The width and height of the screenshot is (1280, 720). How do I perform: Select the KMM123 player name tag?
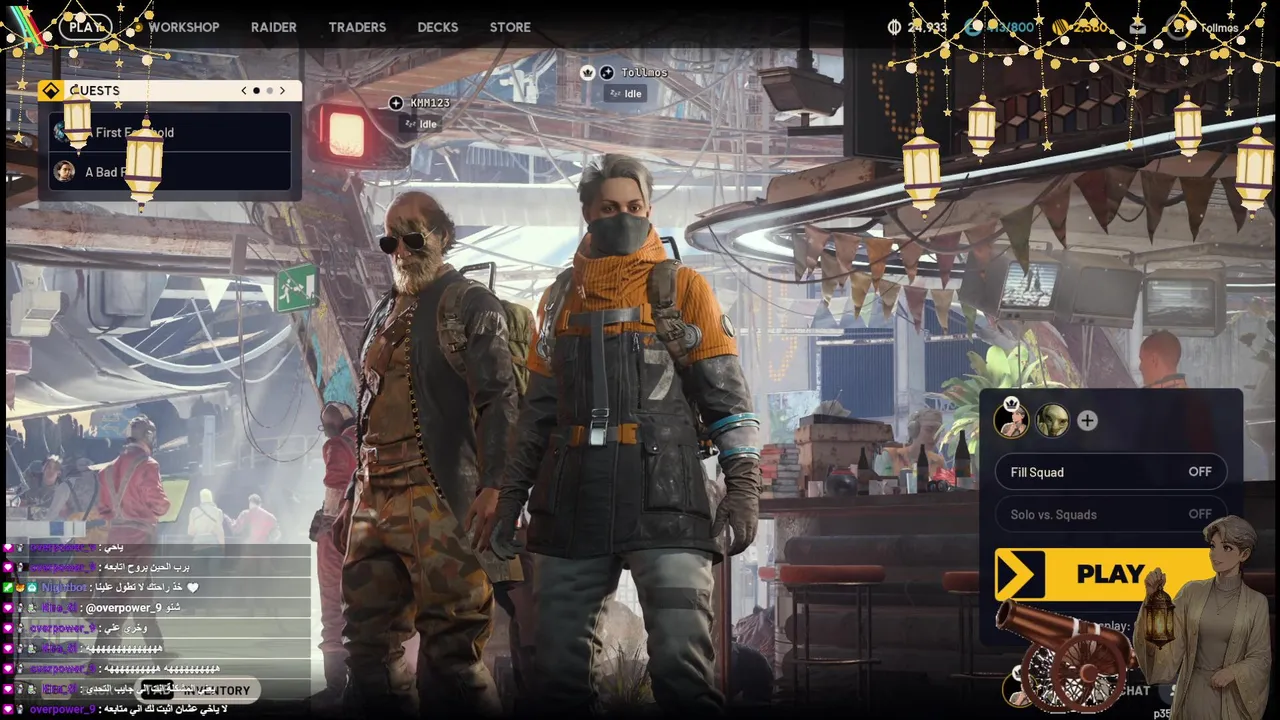430,103
